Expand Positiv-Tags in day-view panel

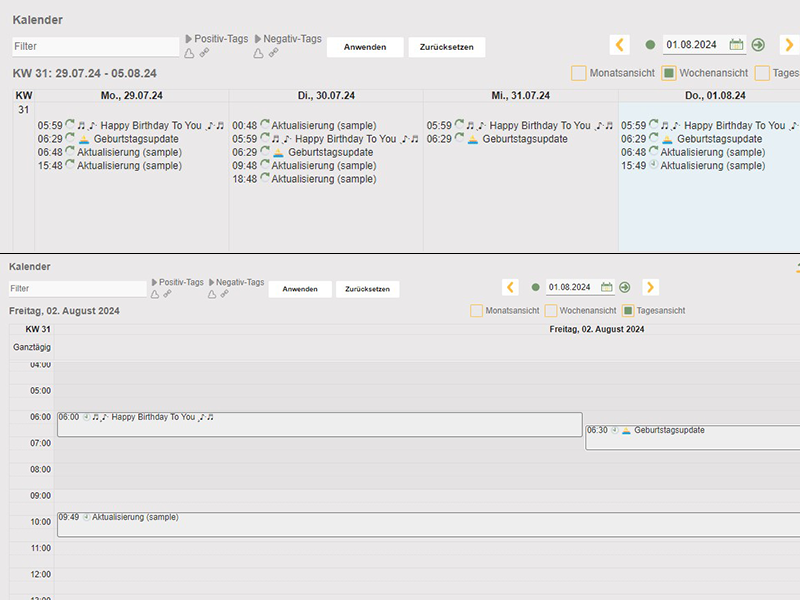click(178, 282)
